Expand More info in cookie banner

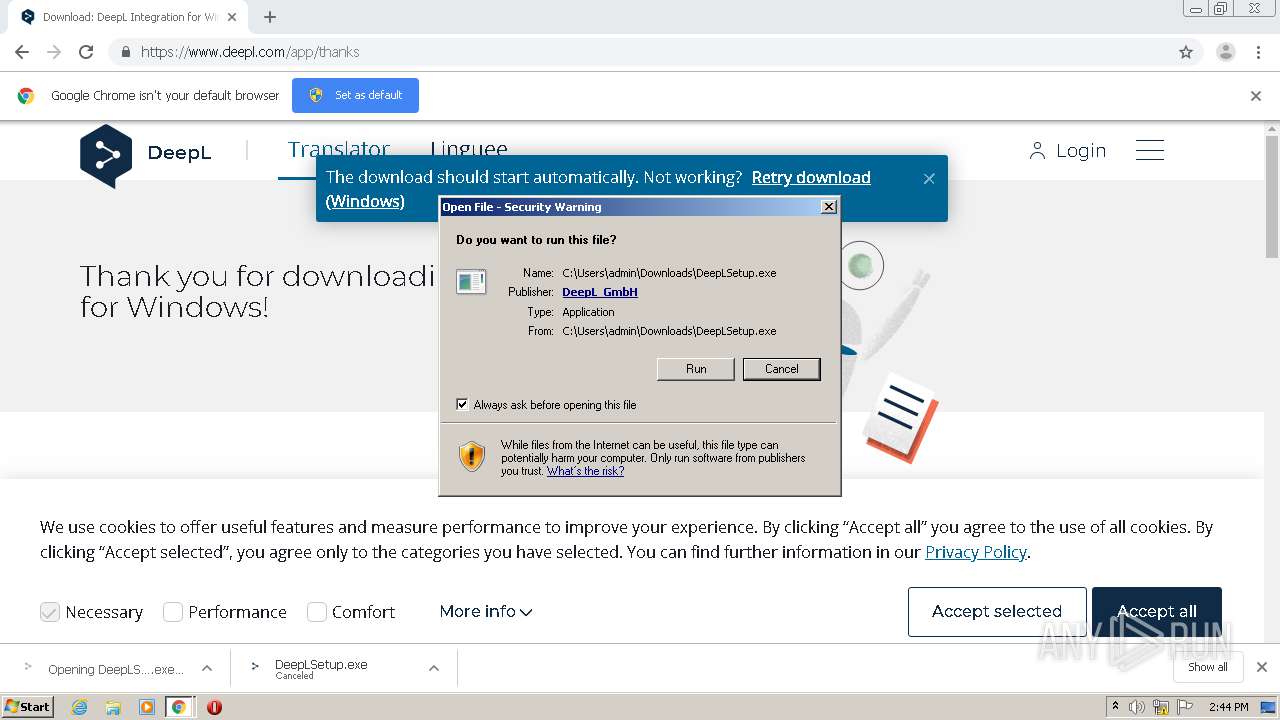click(486, 611)
